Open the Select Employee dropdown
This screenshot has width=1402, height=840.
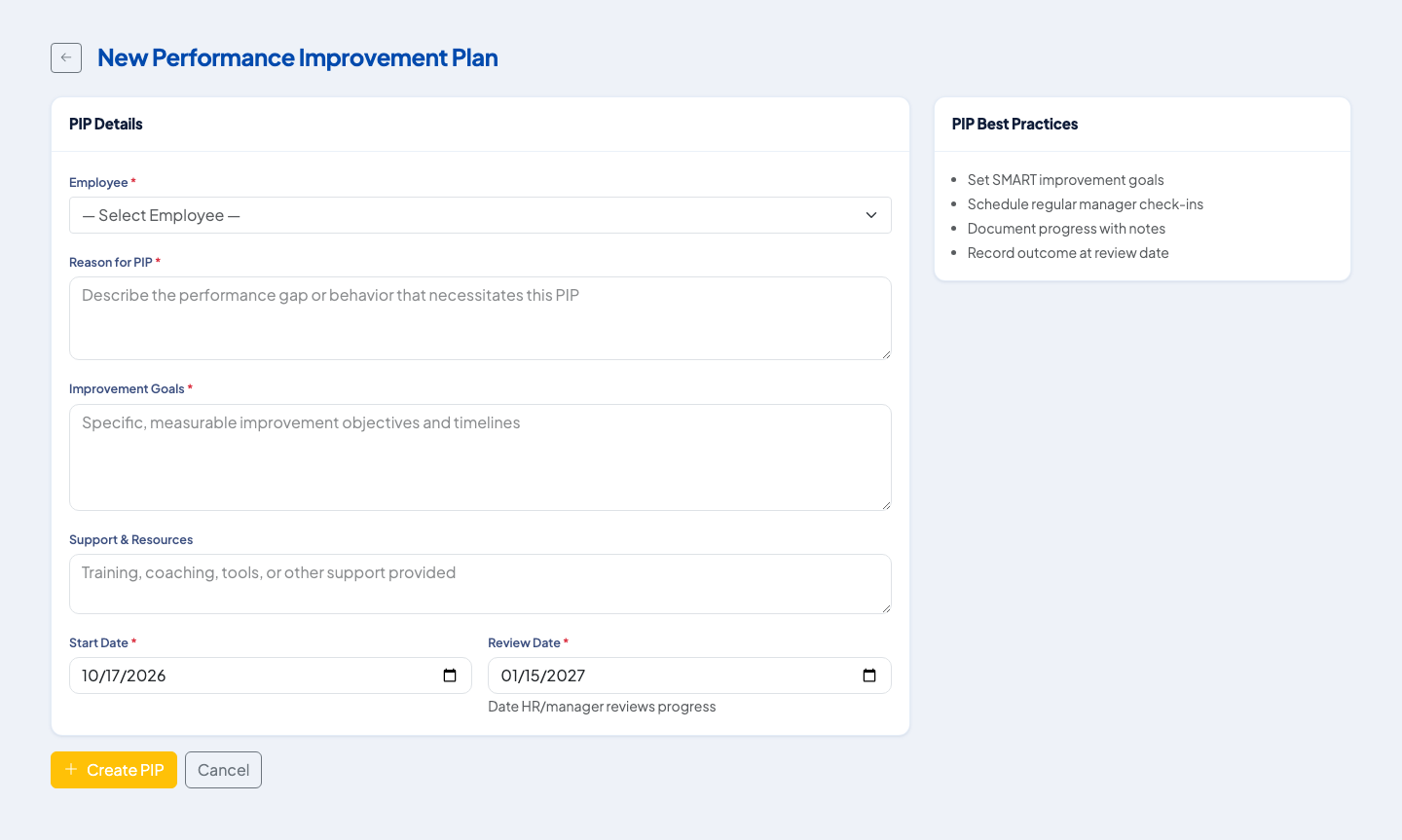(x=480, y=215)
